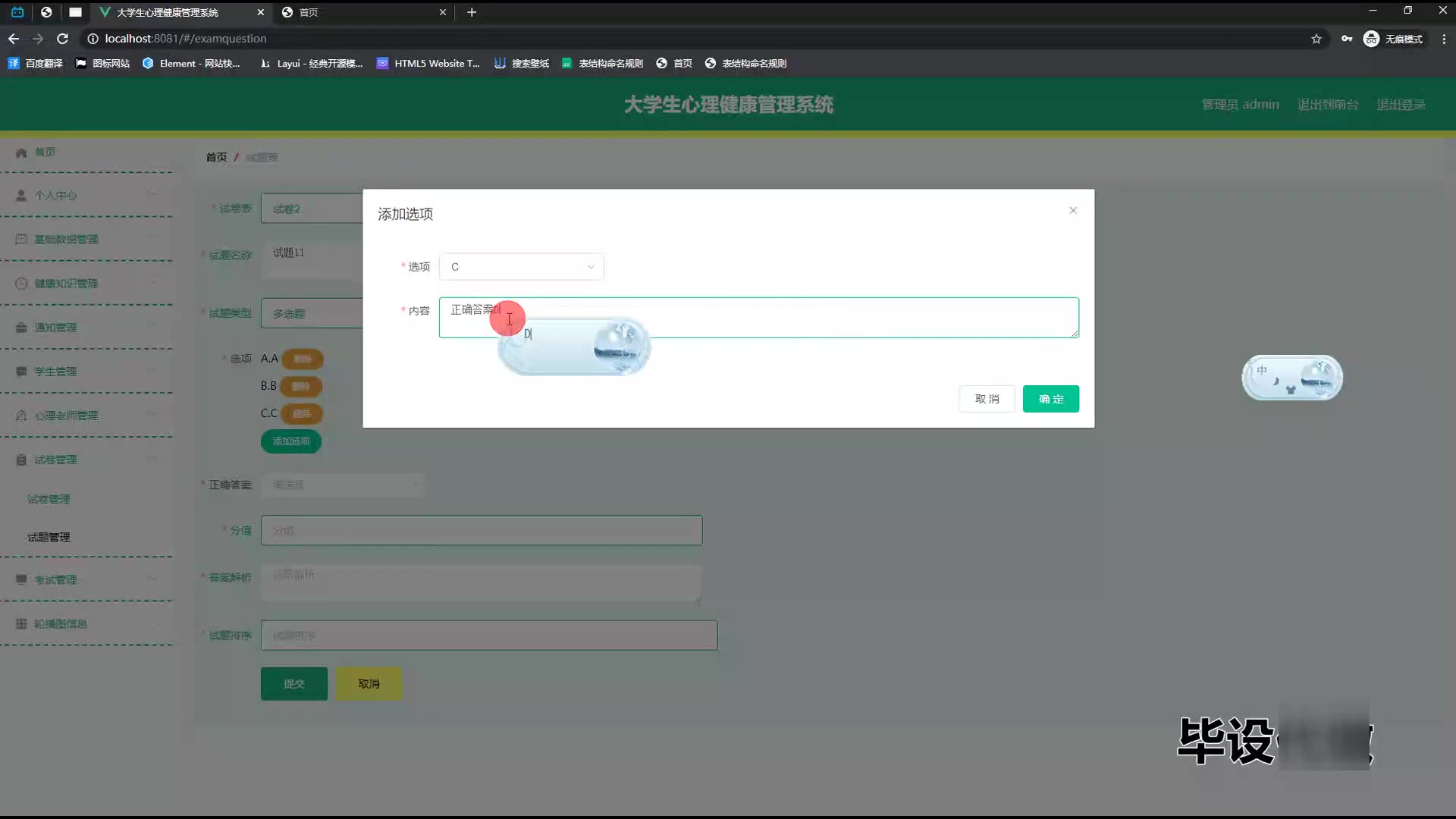Open the HTML5 Website T... bookmark
The height and width of the screenshot is (819, 1456).
[x=428, y=64]
